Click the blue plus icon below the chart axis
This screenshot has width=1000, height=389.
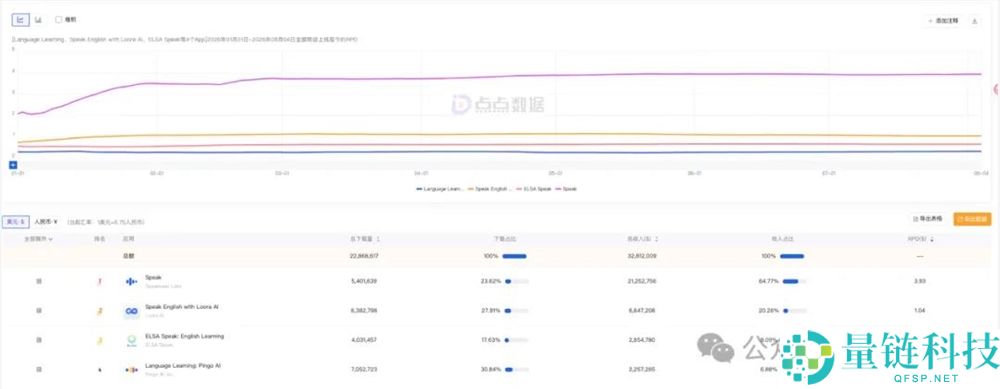point(13,165)
